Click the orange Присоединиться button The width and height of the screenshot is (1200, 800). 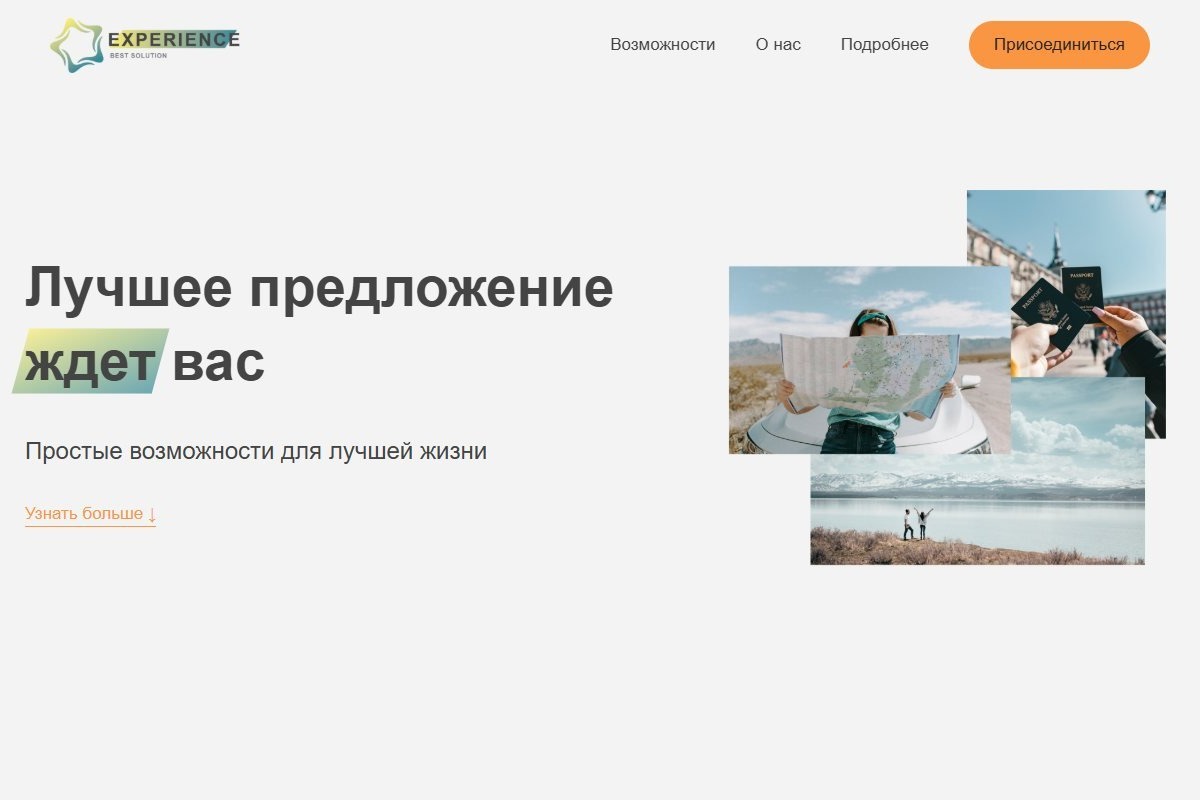1059,45
